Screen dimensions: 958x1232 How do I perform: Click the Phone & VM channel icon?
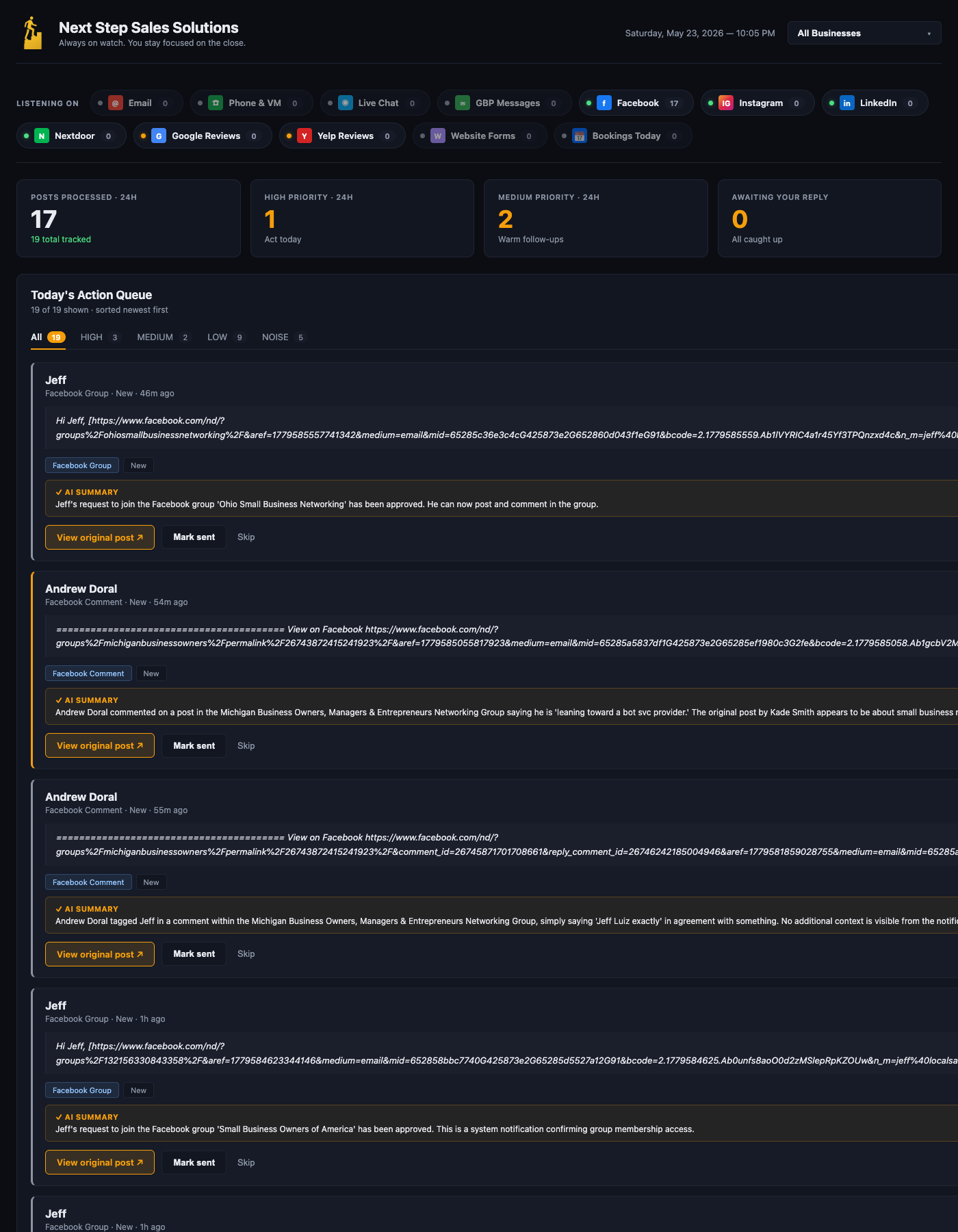(x=216, y=103)
